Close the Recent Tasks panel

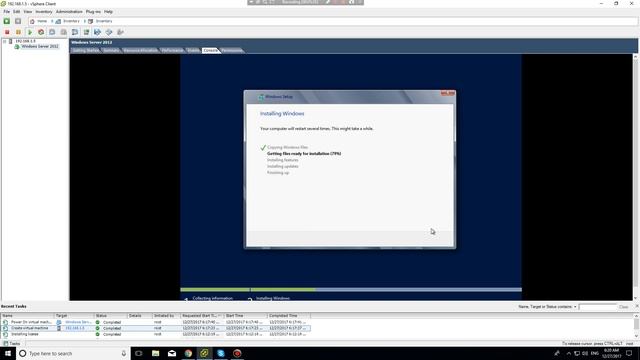[x=636, y=306]
